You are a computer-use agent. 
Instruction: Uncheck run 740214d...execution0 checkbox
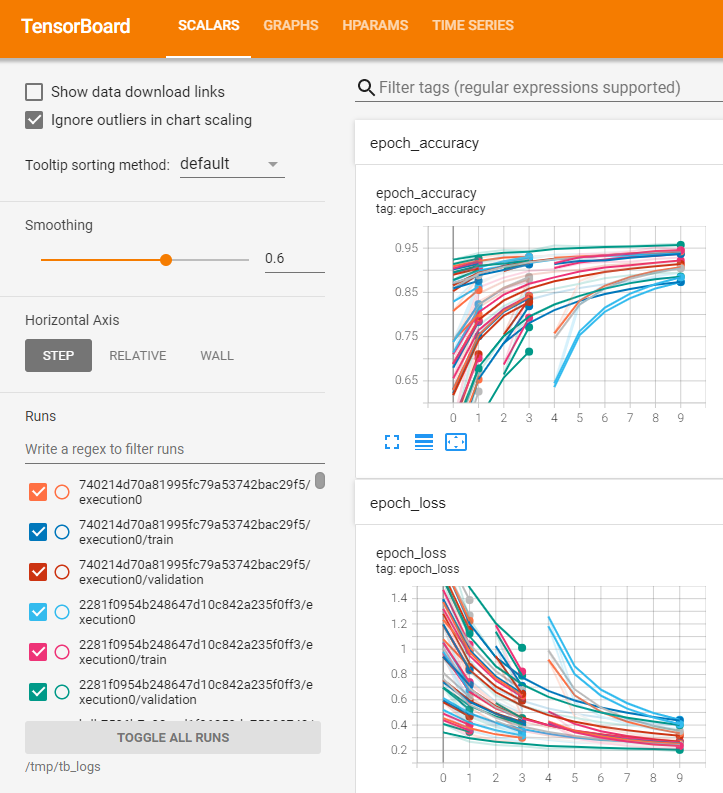(38, 492)
